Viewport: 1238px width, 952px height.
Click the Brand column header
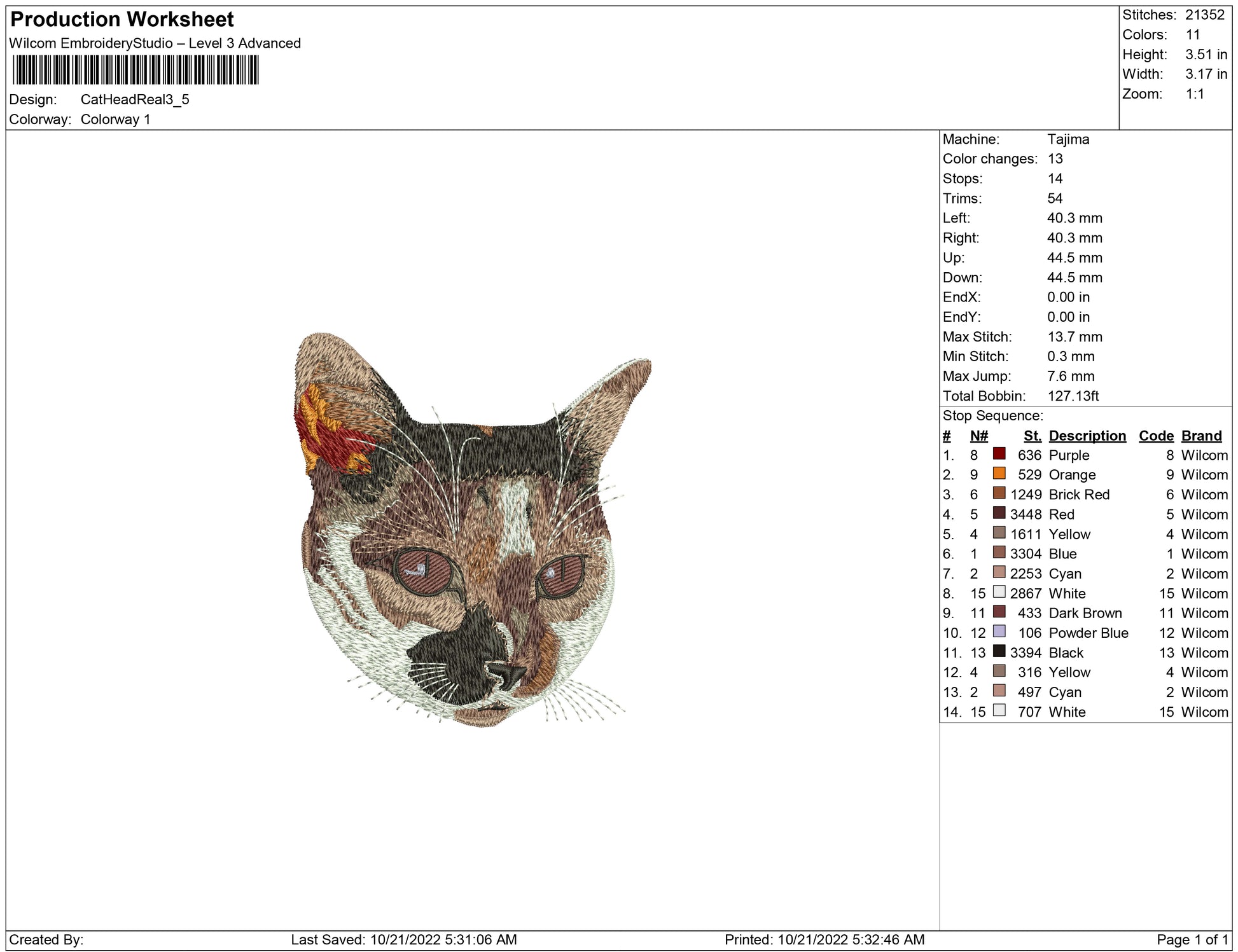point(1201,436)
